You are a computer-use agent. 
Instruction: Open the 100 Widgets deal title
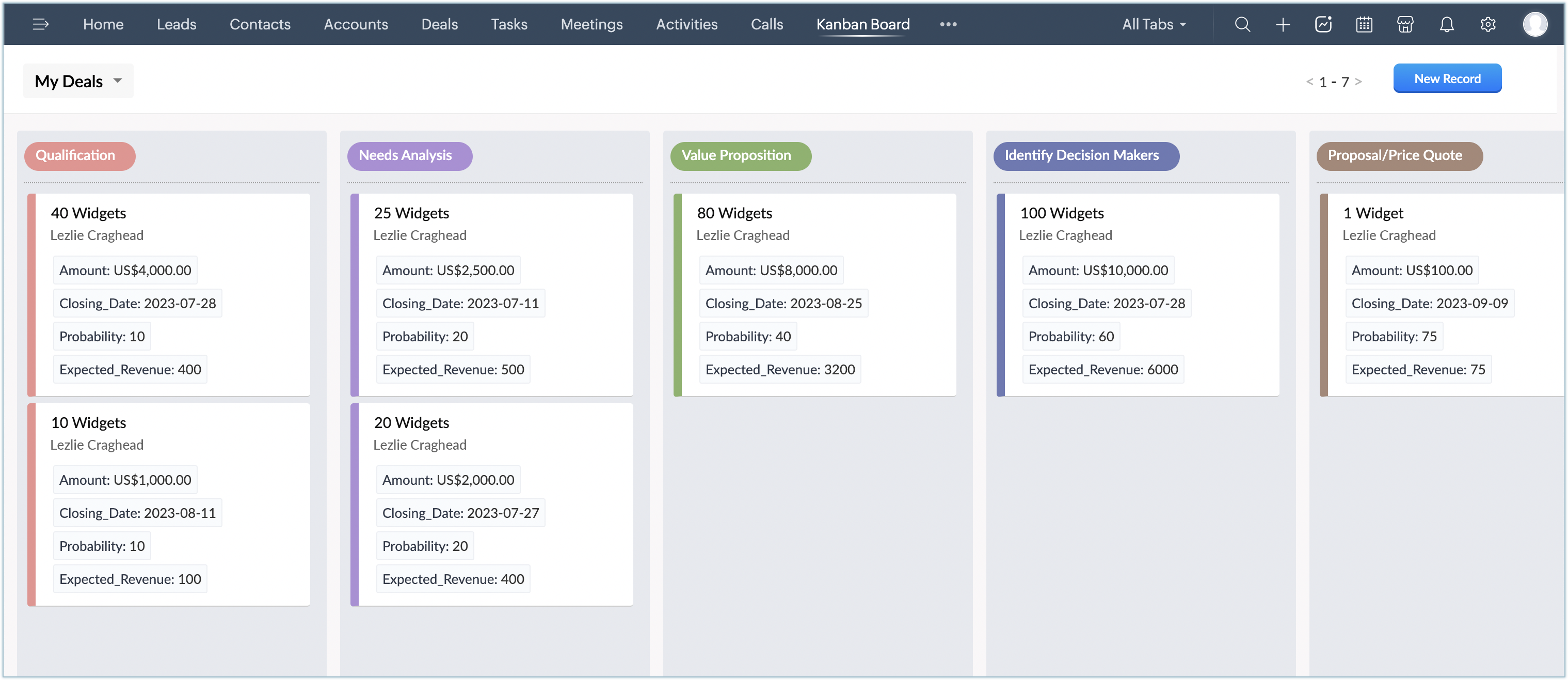pyautogui.click(x=1062, y=213)
